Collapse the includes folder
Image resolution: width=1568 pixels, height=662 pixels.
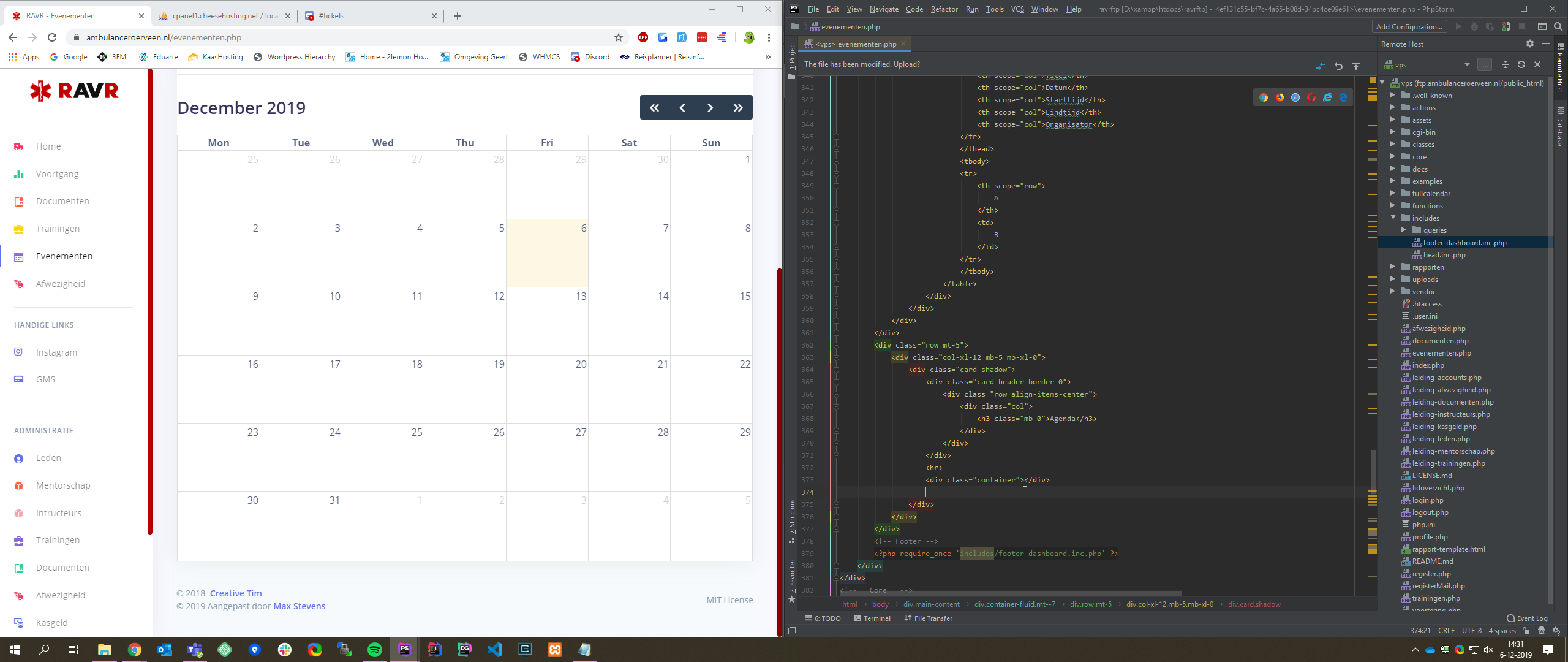pyautogui.click(x=1393, y=218)
